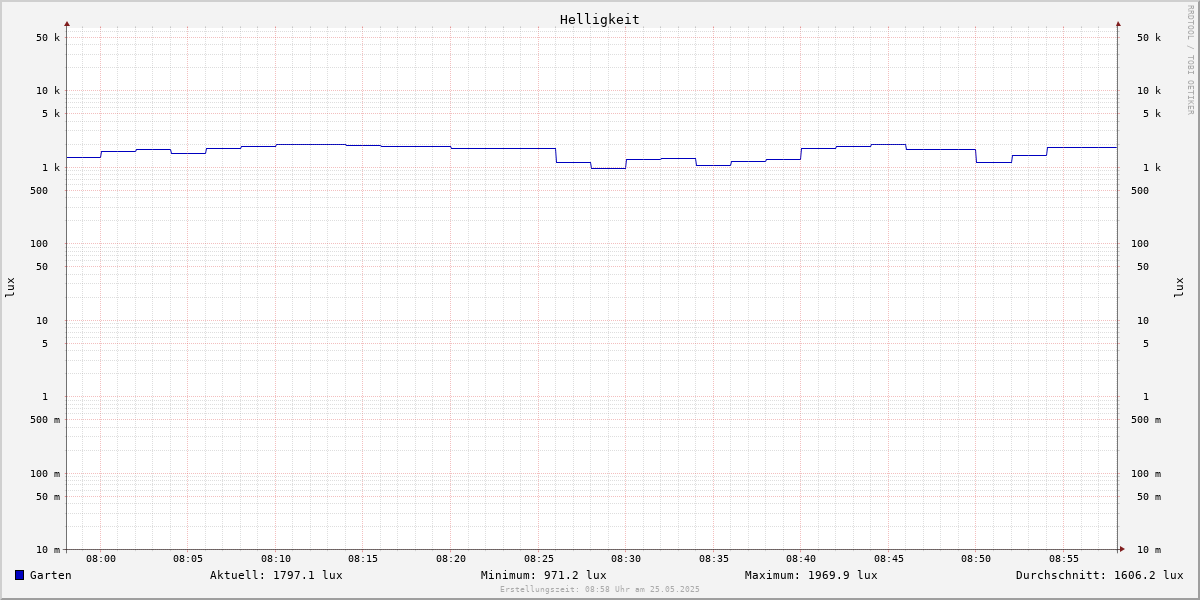
Task: Click the 50 m label on right axis
Action: point(1149,497)
